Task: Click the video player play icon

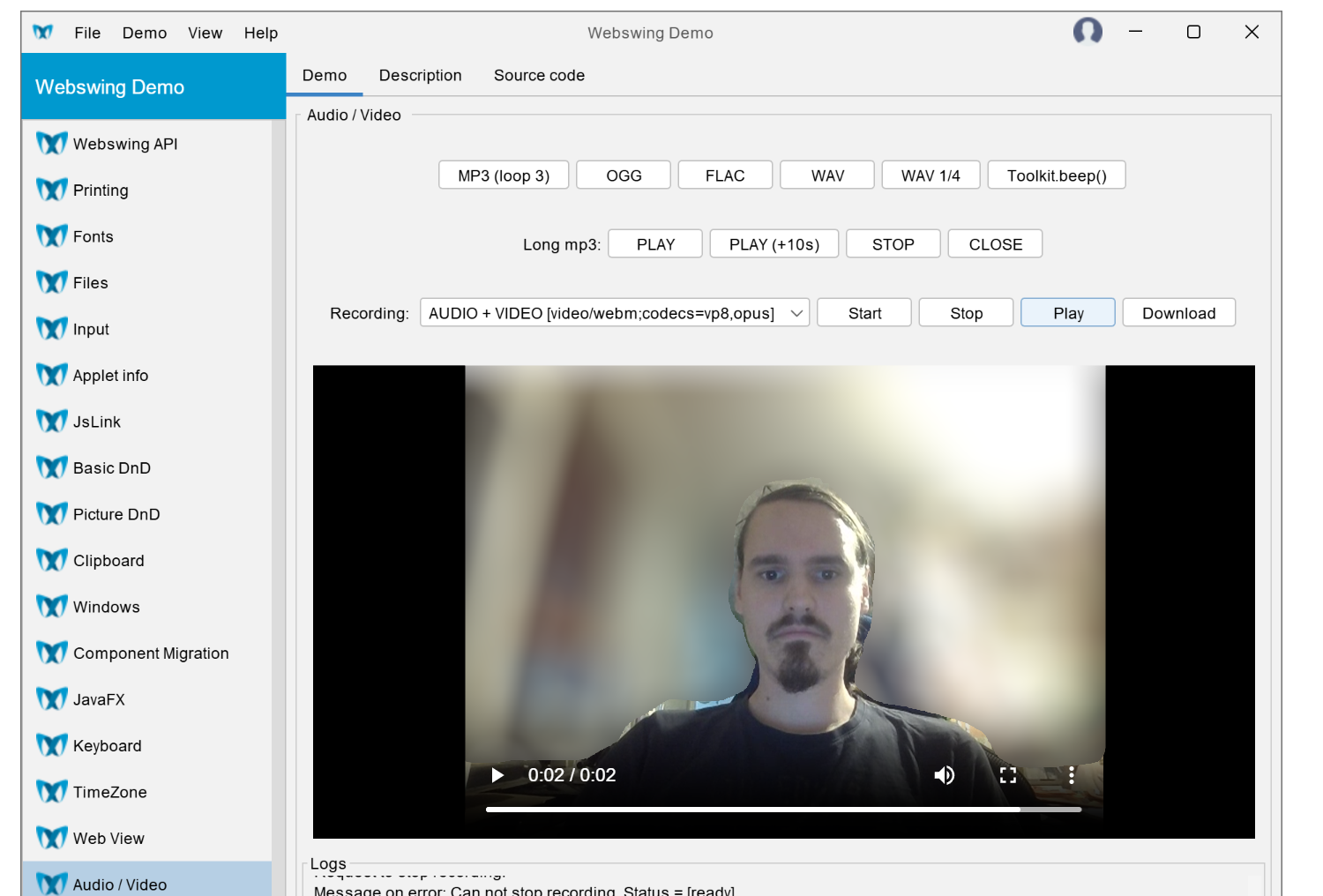Action: pyautogui.click(x=497, y=775)
